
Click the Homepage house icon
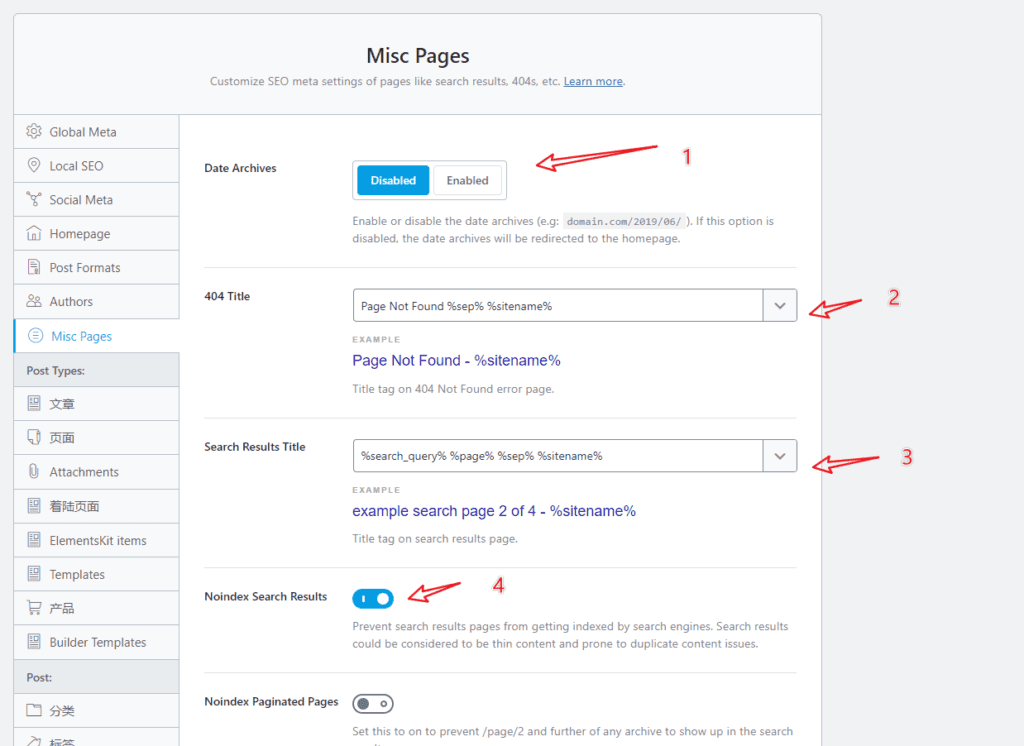34,233
